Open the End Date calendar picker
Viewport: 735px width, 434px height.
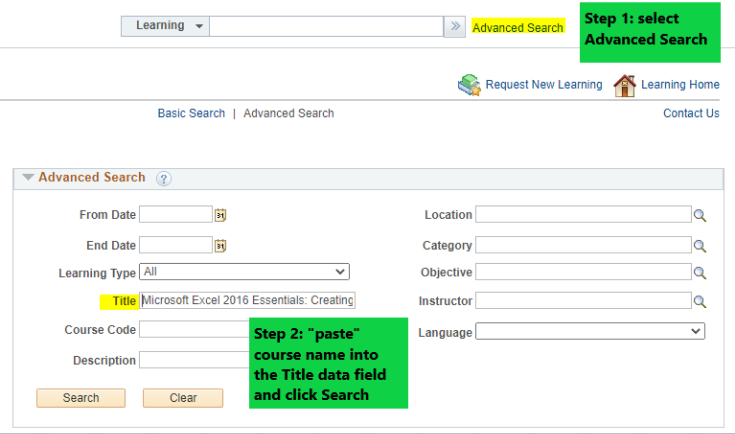220,245
